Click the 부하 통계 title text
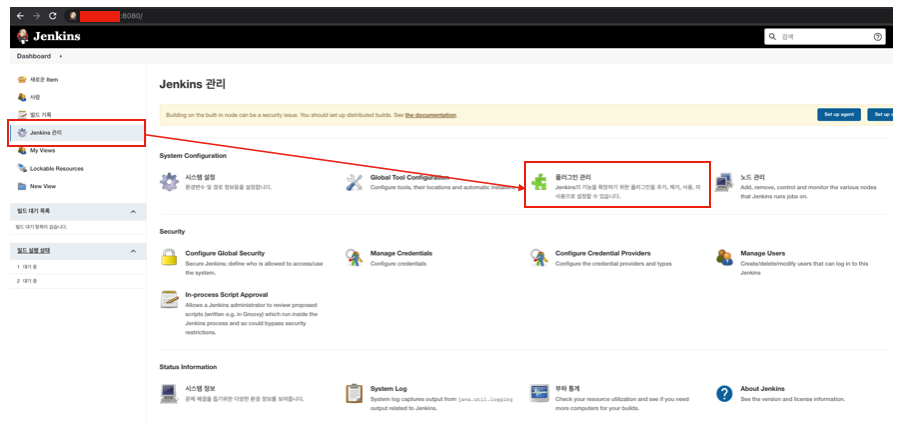The height and width of the screenshot is (443, 901). pyautogui.click(x=567, y=388)
